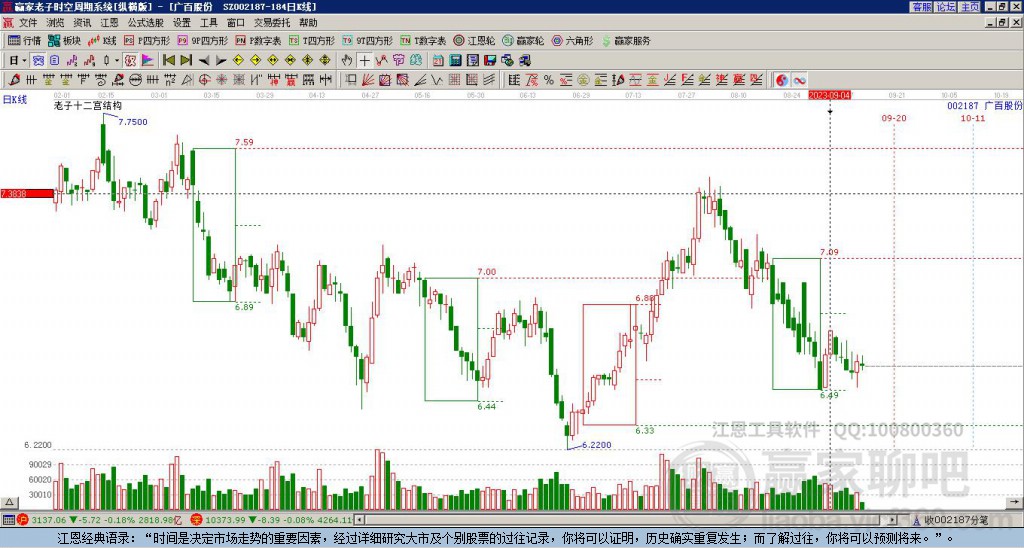Click the 10-11 forecast date marker

[972, 118]
